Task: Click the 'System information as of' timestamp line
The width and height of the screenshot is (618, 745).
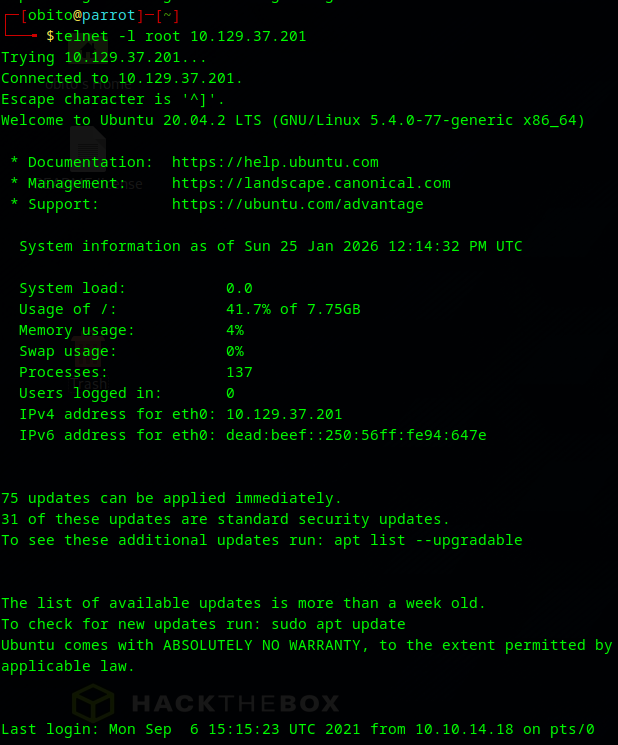Action: [x=270, y=246]
